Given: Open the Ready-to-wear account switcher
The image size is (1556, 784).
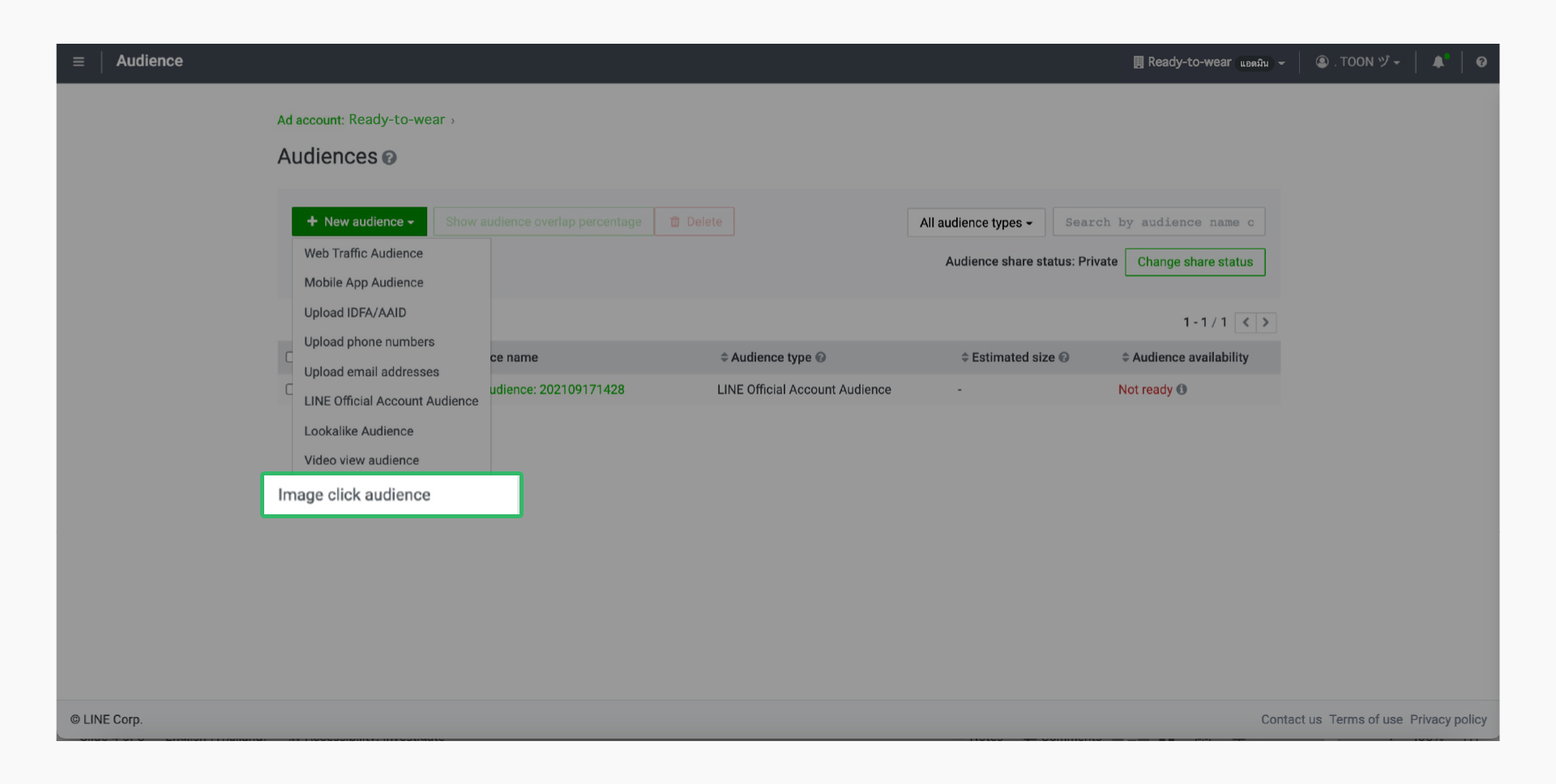Looking at the screenshot, I should coord(1209,62).
